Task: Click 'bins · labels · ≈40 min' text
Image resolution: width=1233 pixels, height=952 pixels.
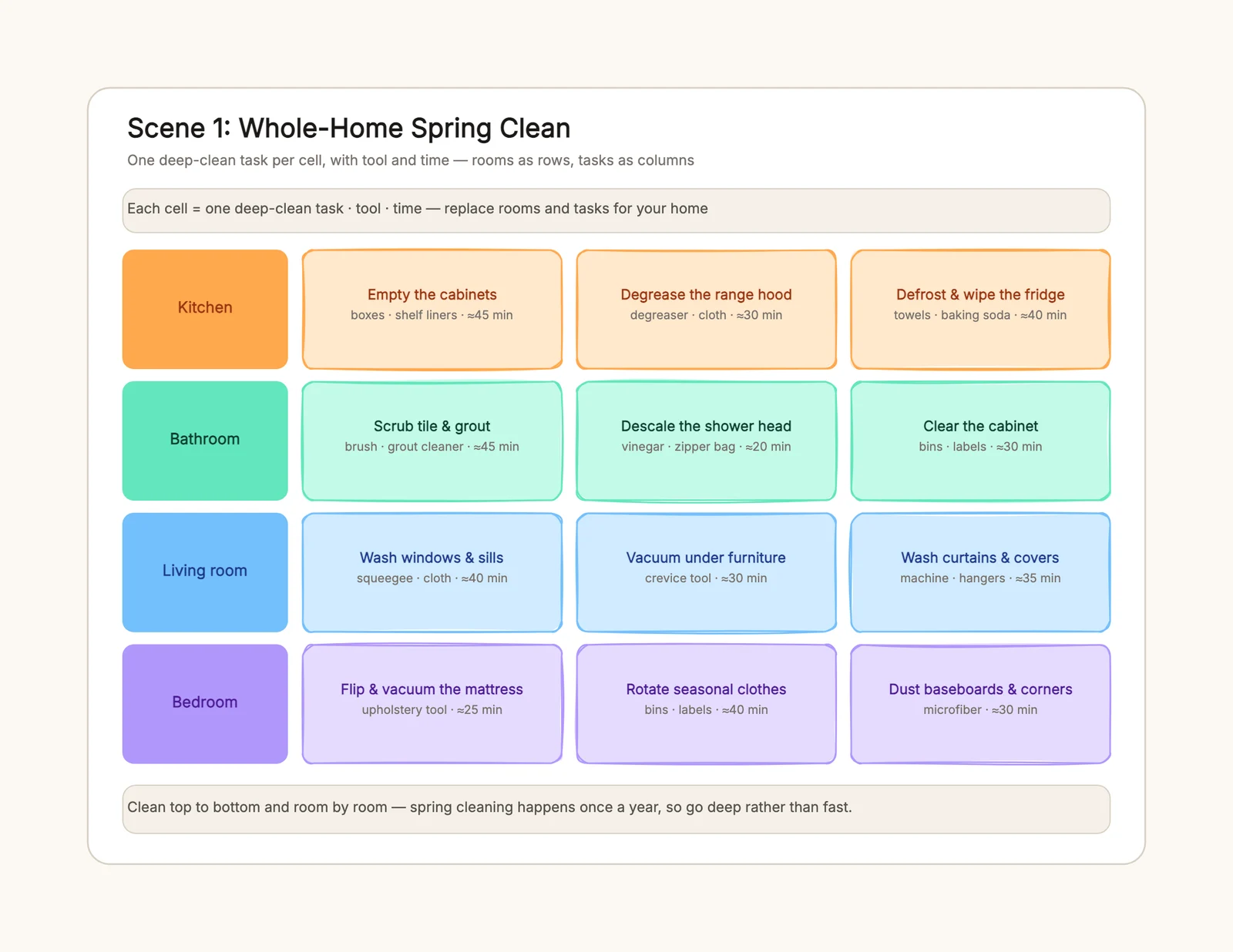Action: 706,710
